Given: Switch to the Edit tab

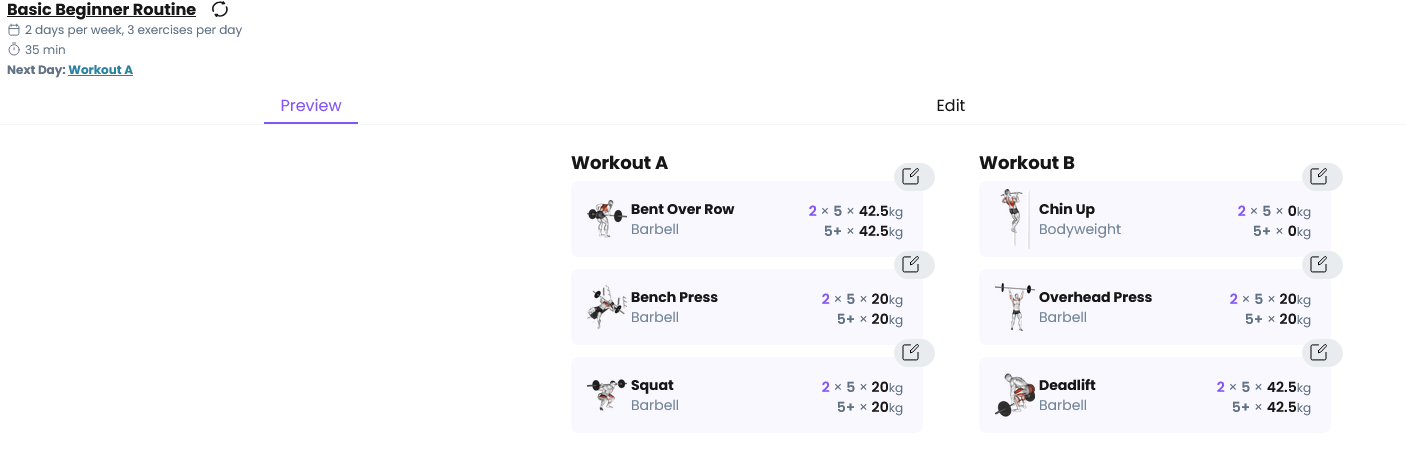Looking at the screenshot, I should (x=950, y=106).
